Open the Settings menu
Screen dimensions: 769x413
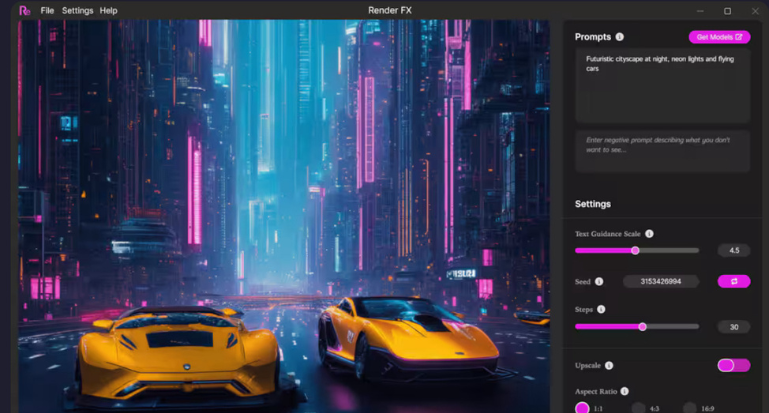coord(77,10)
